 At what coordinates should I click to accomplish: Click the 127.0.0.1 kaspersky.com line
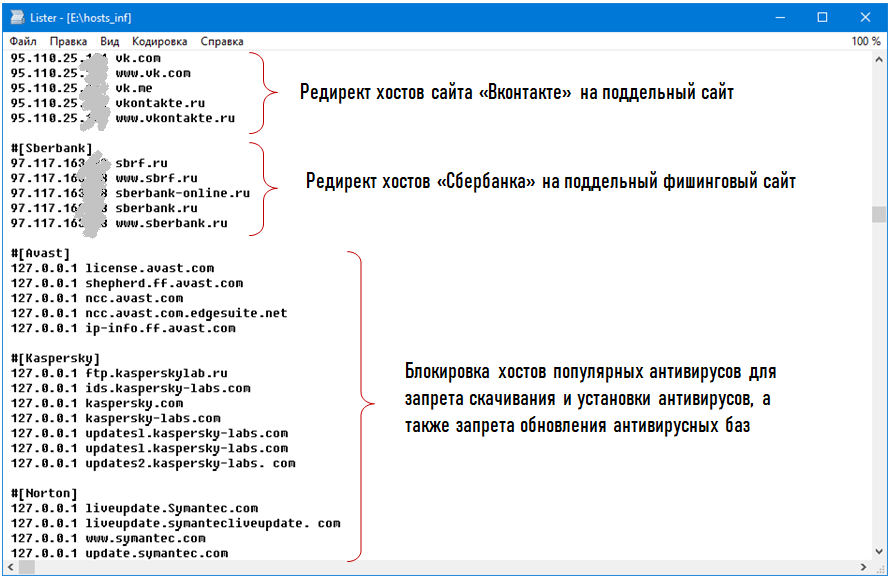click(x=96, y=403)
